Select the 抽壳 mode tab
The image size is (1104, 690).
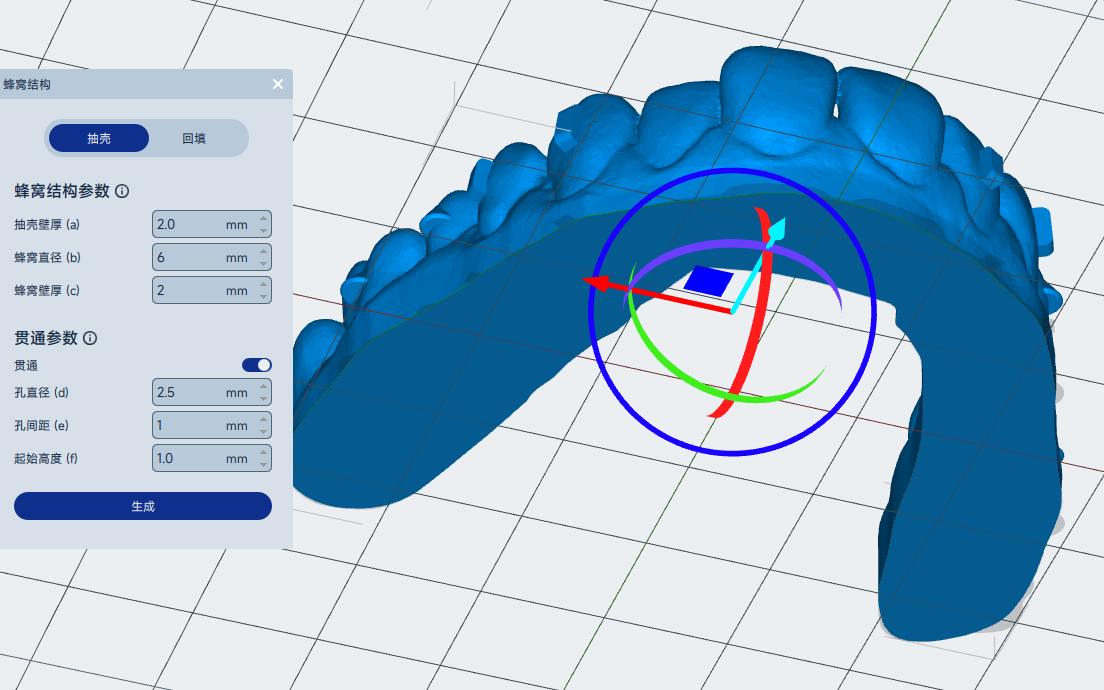pyautogui.click(x=99, y=138)
